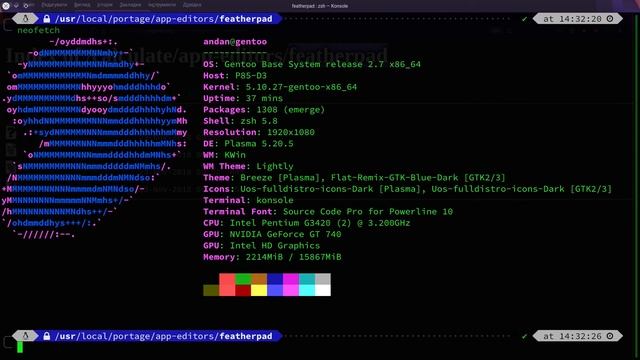Click the bright cyan swatch in the palette
Image resolution: width=640 pixels, height=360 pixels.
[x=307, y=290]
